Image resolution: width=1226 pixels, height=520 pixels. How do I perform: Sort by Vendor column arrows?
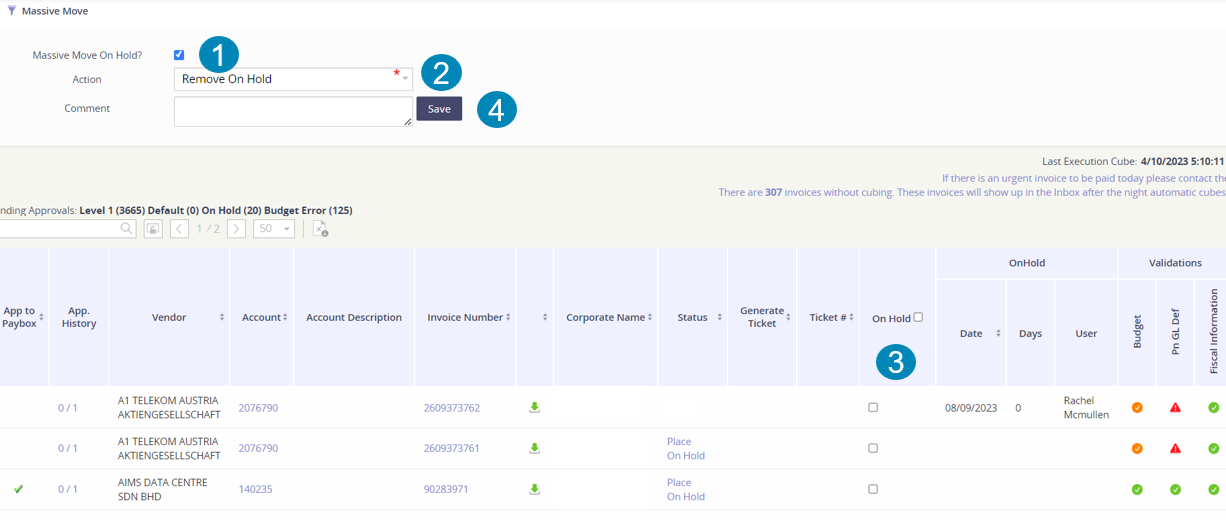coord(221,317)
